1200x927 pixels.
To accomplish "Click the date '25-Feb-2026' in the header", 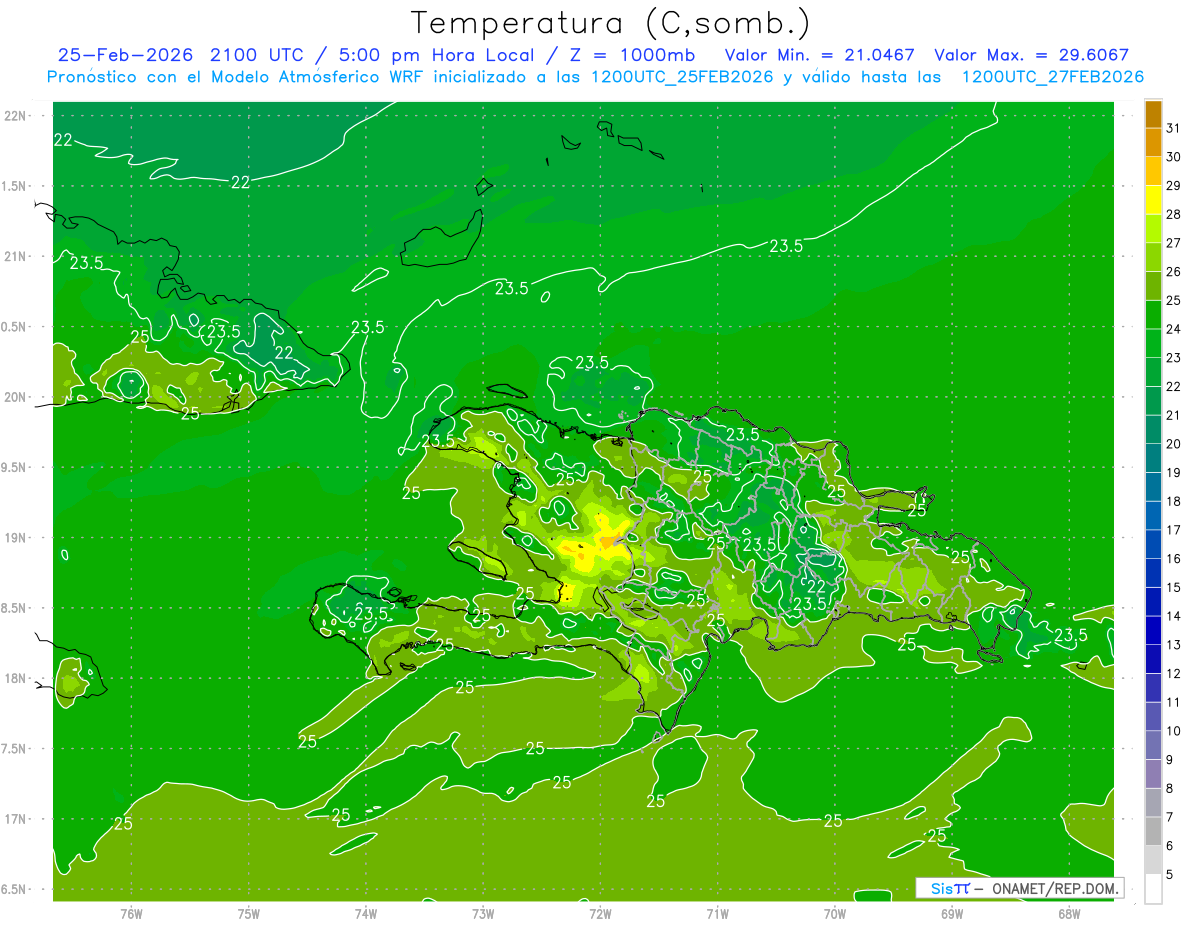I will point(126,55).
